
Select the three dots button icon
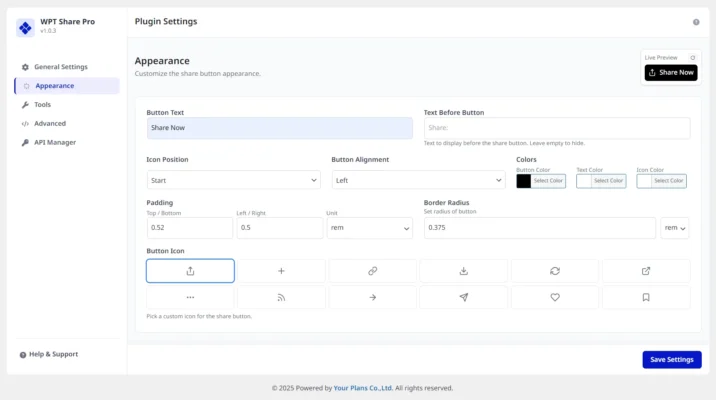pos(190,297)
